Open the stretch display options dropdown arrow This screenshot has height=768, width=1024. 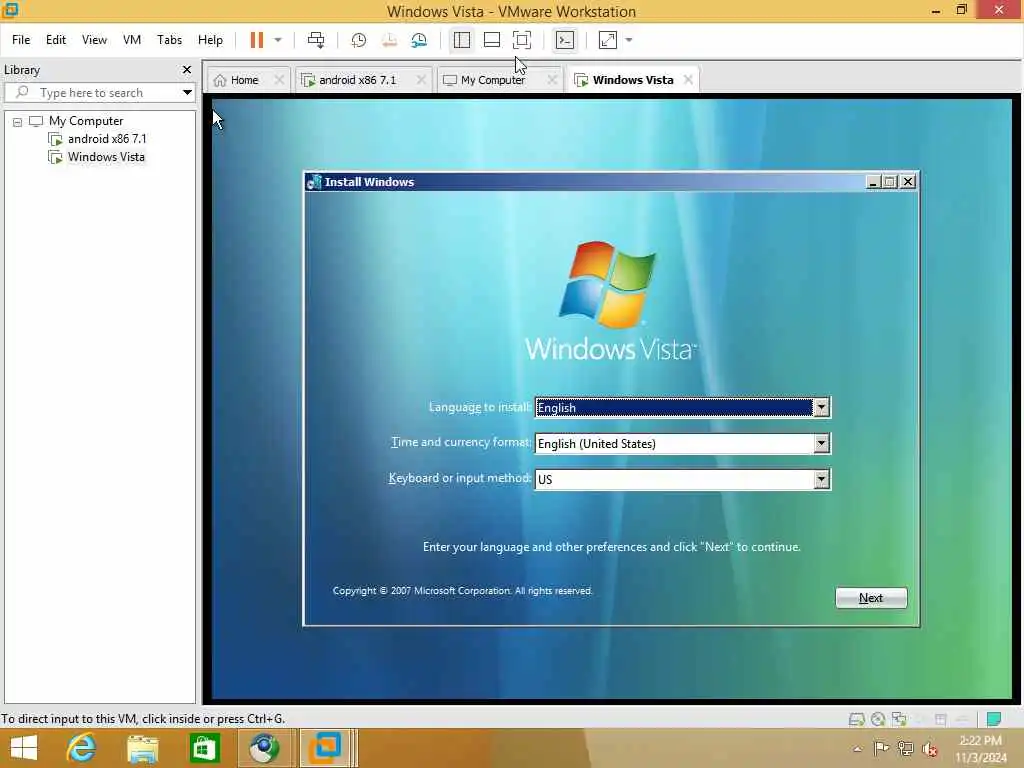pos(629,40)
